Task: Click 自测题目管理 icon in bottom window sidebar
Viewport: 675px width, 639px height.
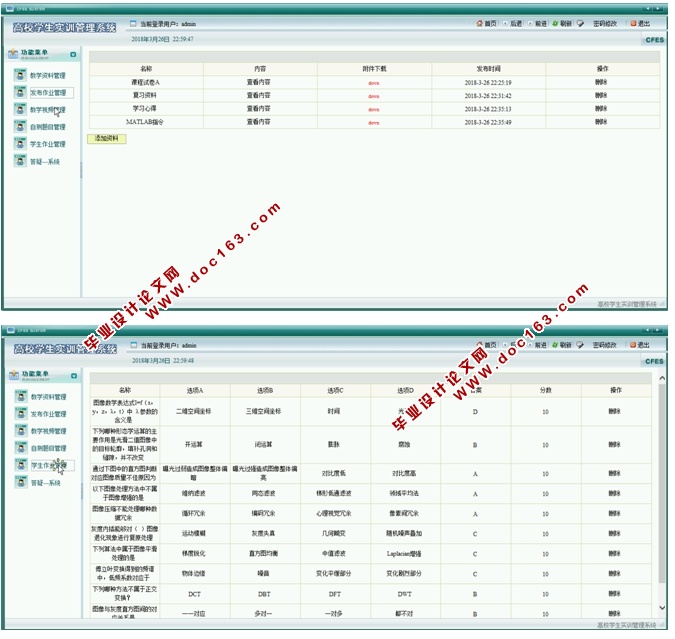Action: click(21, 448)
